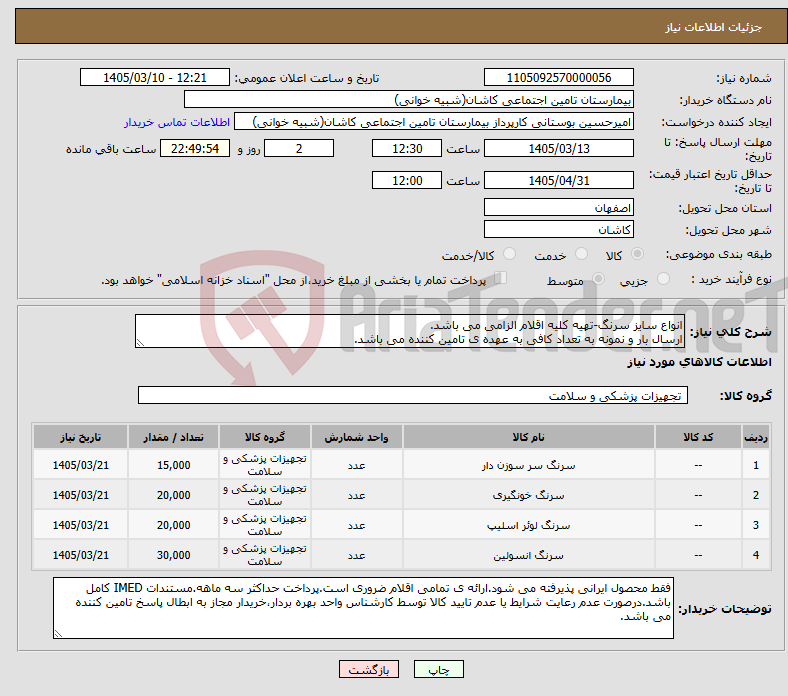Click the quantity 20,000 in سرنگ خونگیری row
Viewport: 788px width, 696px height.
[x=173, y=495]
